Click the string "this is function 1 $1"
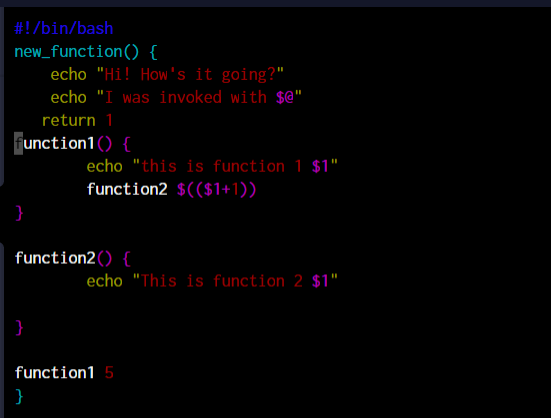 (235, 166)
